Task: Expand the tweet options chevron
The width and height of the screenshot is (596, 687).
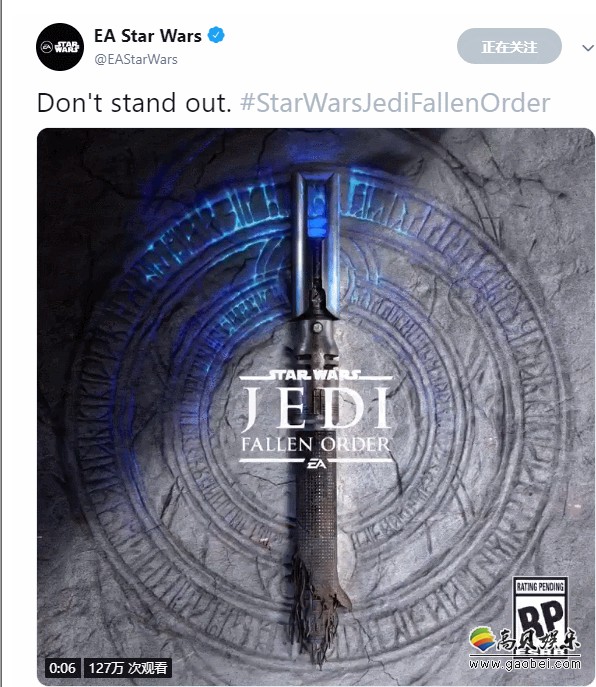Action: 588,47
